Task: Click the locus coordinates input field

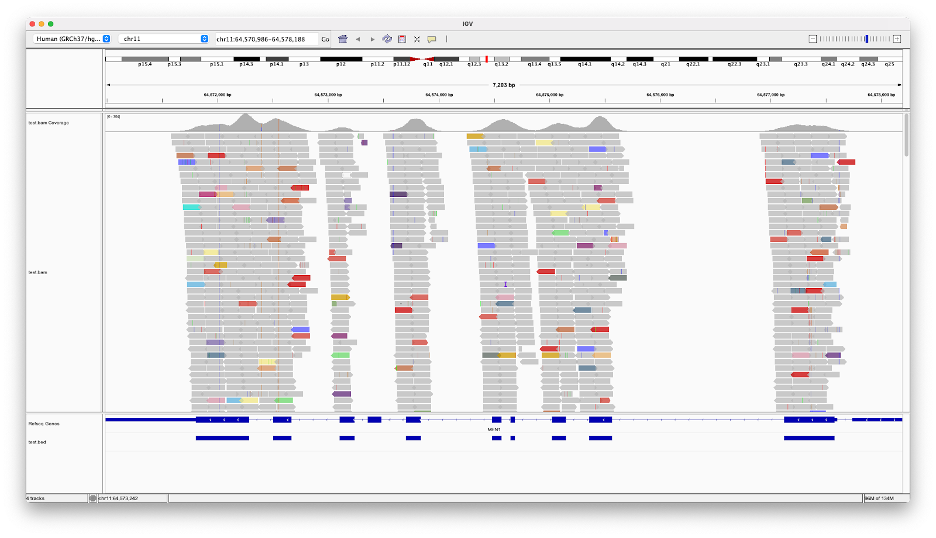Action: (266, 39)
